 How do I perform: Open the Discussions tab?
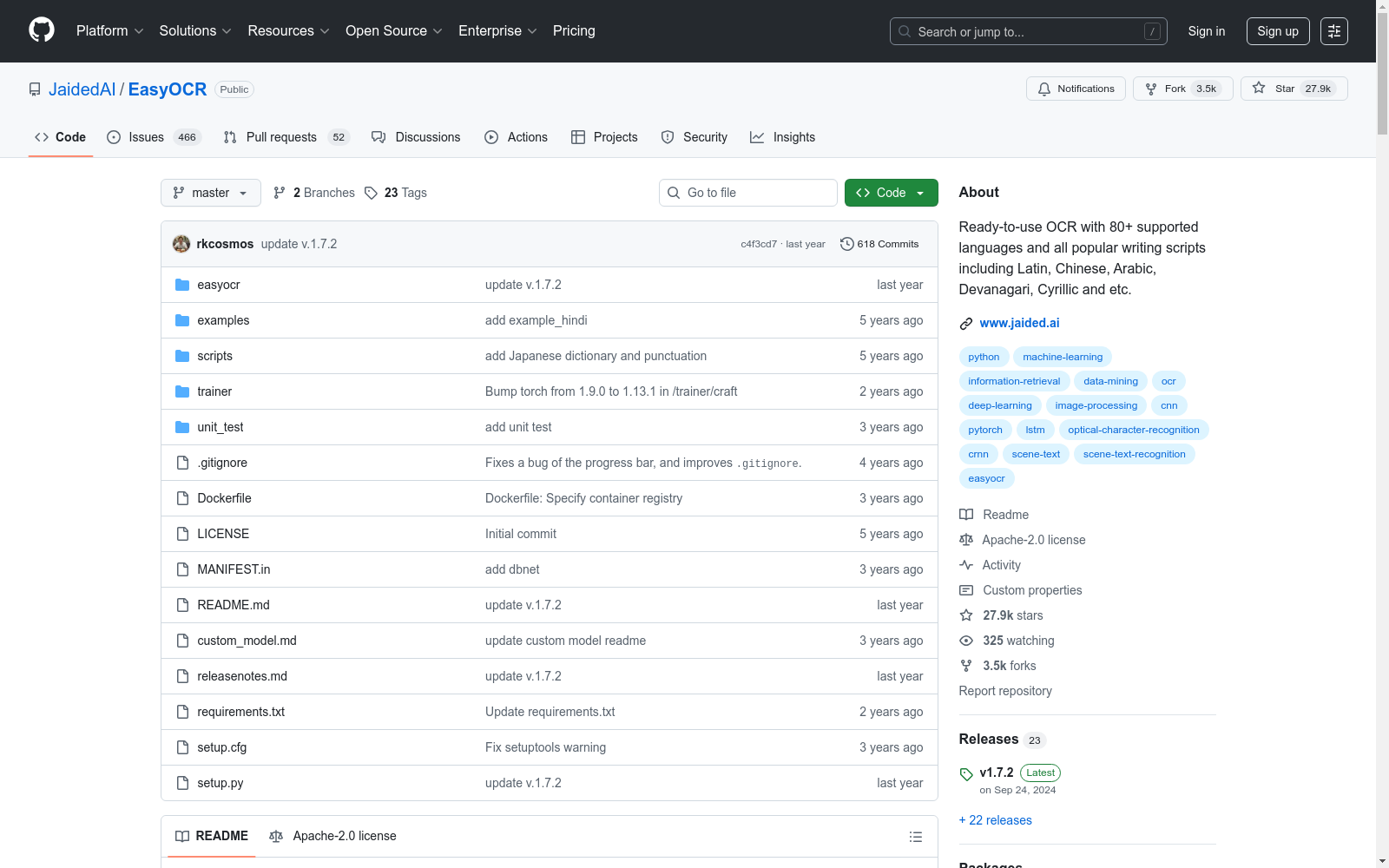click(x=416, y=137)
